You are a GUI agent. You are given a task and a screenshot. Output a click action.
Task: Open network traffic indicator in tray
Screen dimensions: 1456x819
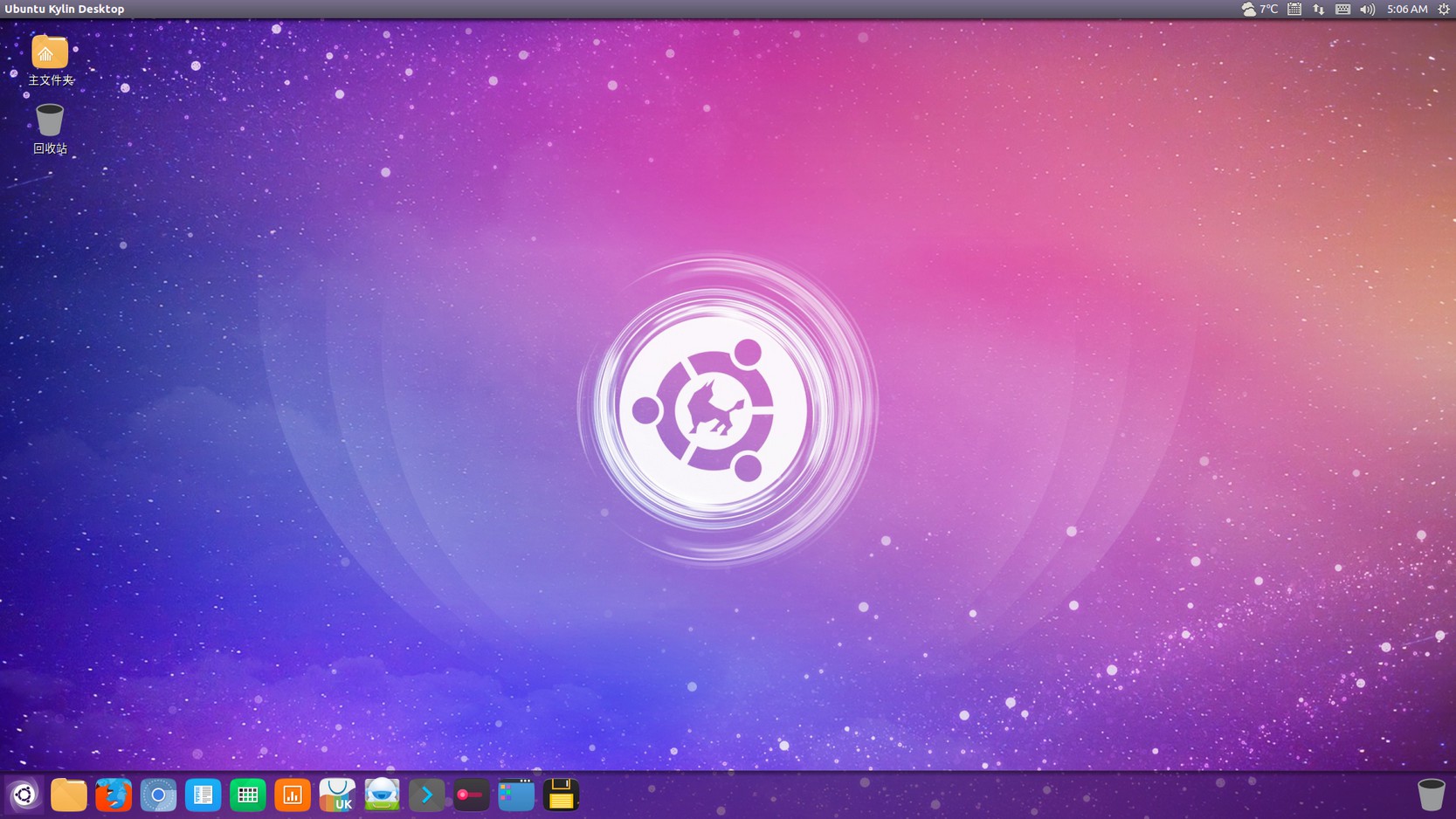(x=1317, y=9)
